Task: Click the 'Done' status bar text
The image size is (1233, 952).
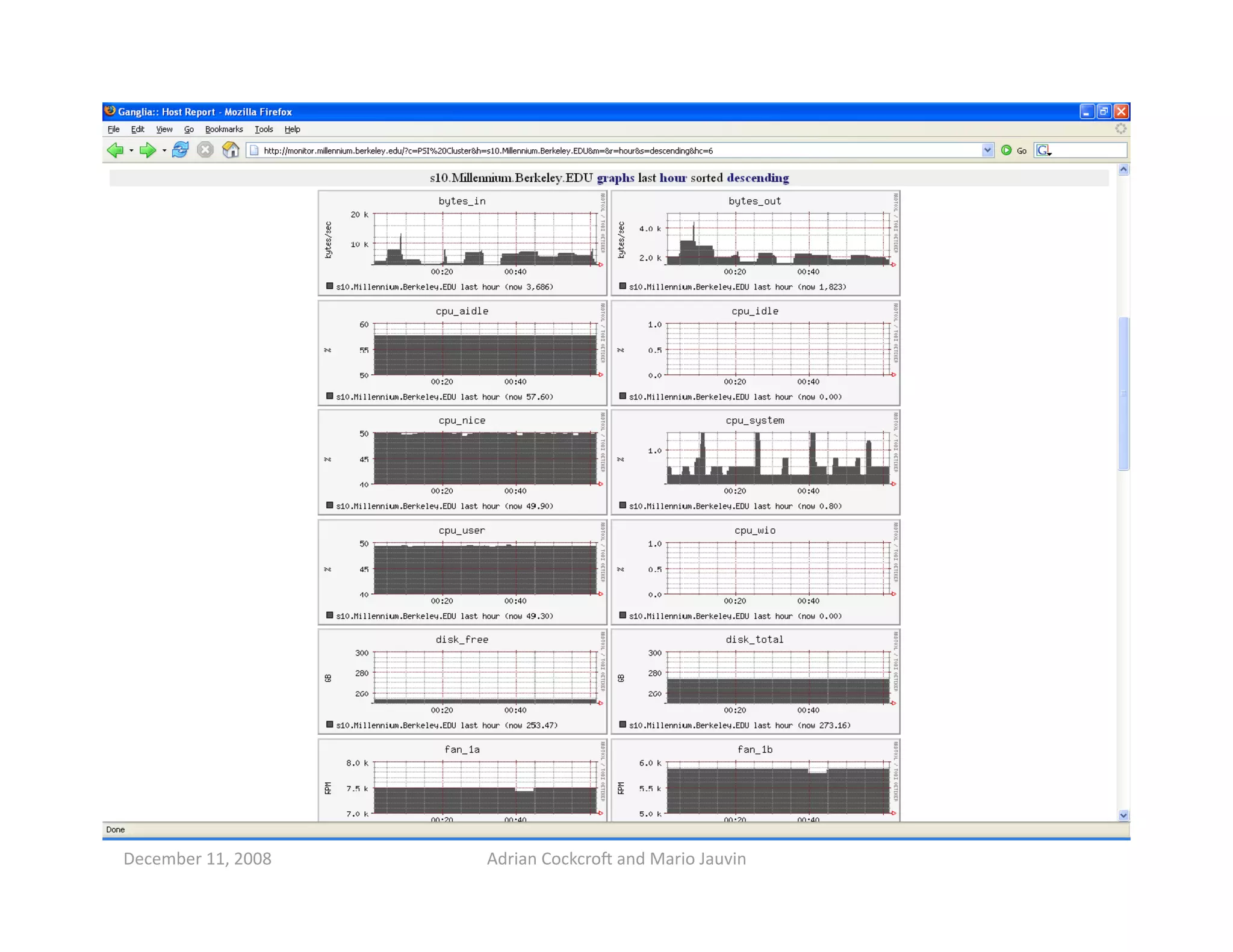Action: [x=115, y=829]
